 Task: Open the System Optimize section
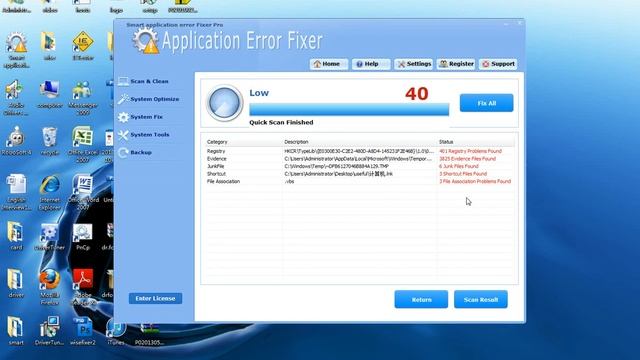[x=149, y=99]
